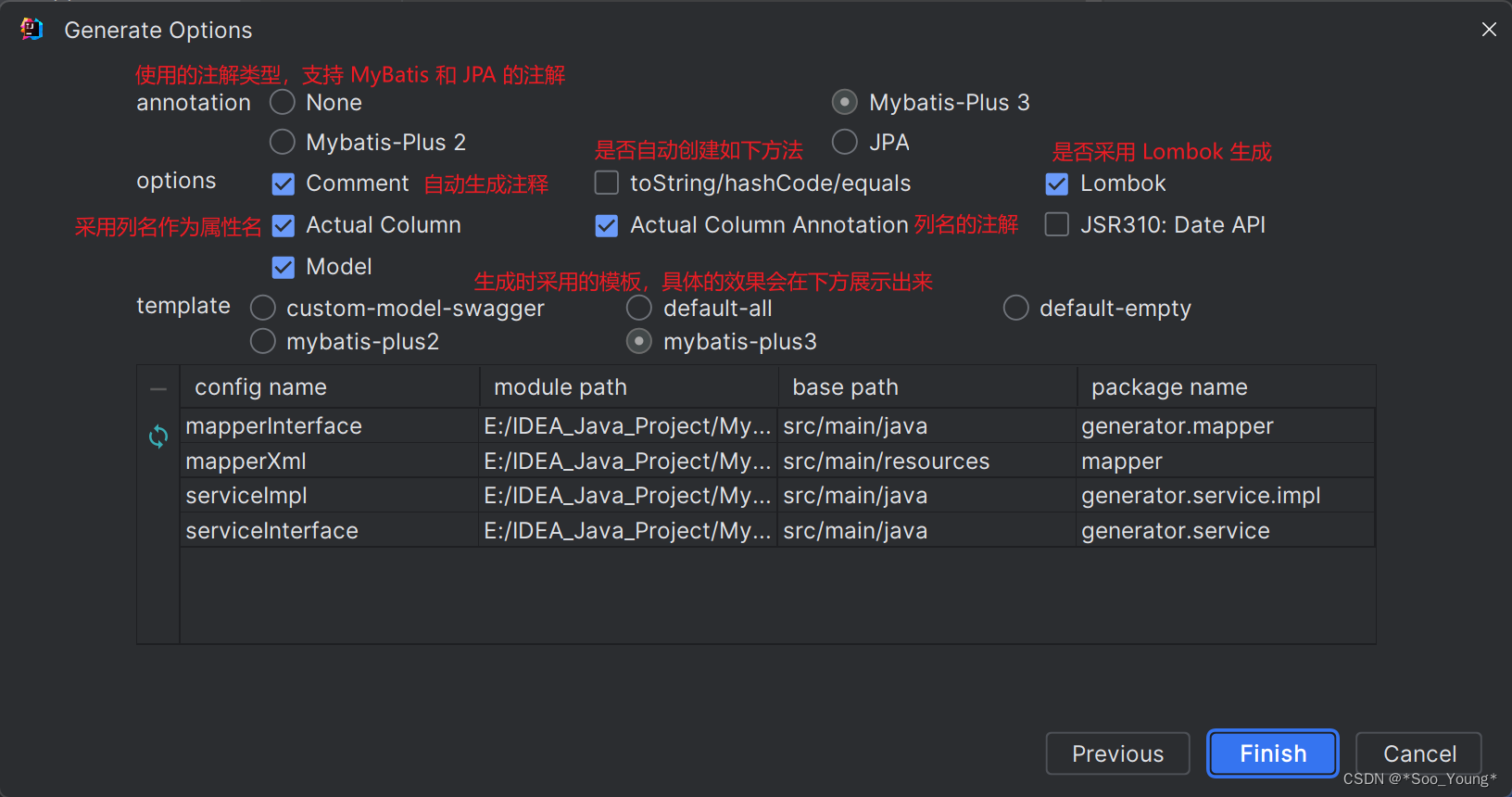
Task: Choose the custom-model-swagger template
Action: coord(262,308)
